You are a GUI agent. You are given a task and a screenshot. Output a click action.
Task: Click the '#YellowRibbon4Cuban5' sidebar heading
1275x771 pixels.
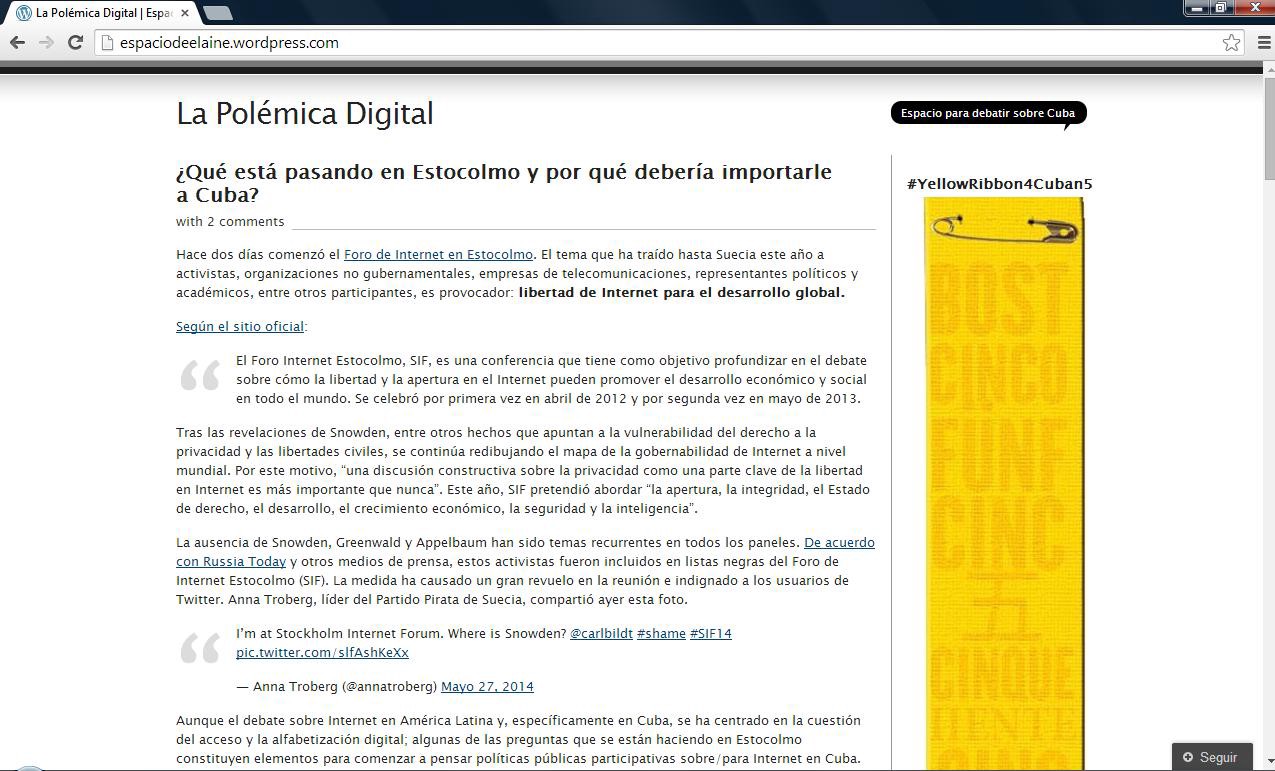click(999, 184)
